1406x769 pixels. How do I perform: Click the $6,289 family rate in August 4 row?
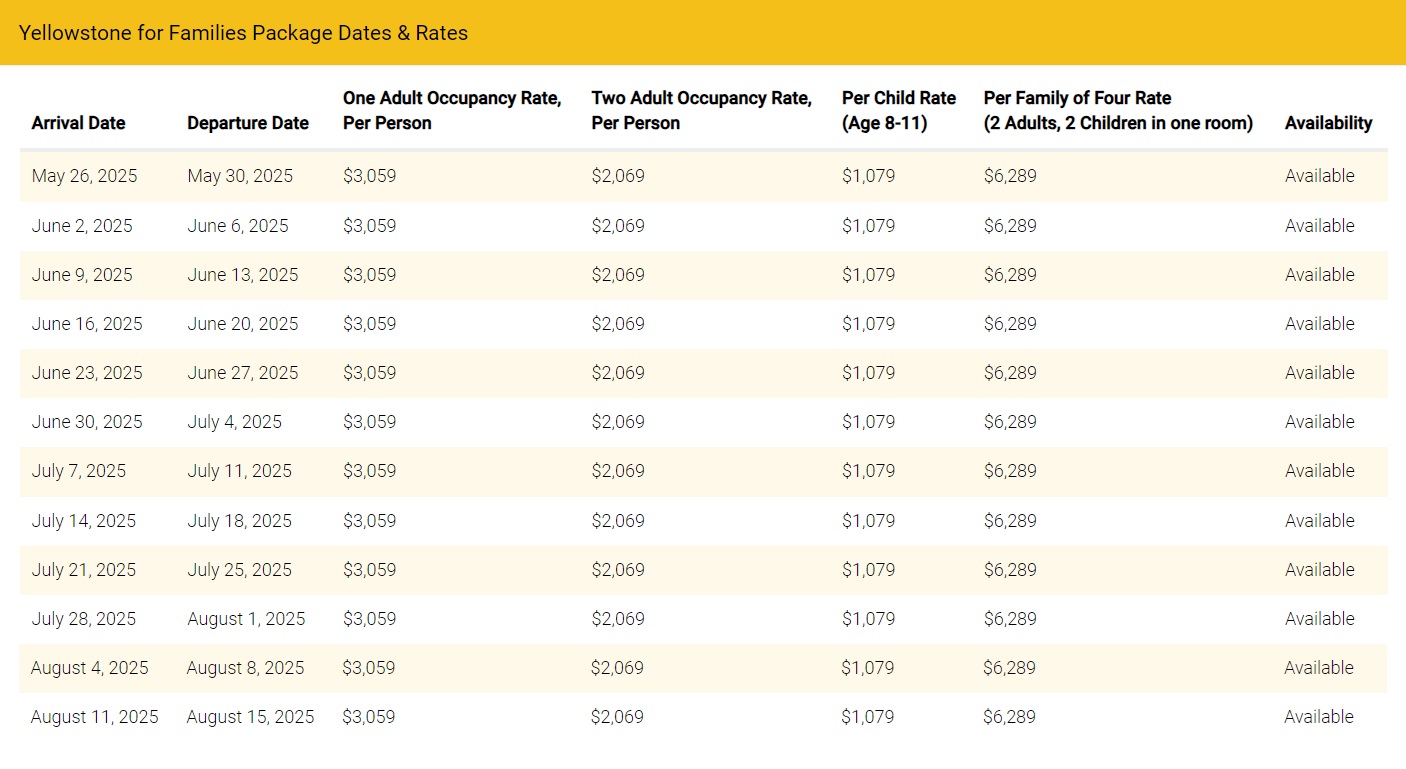tap(1010, 668)
